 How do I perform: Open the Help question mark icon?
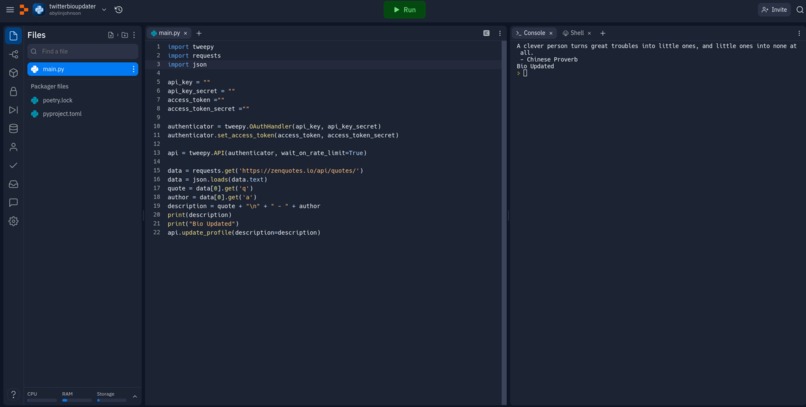tap(13, 395)
